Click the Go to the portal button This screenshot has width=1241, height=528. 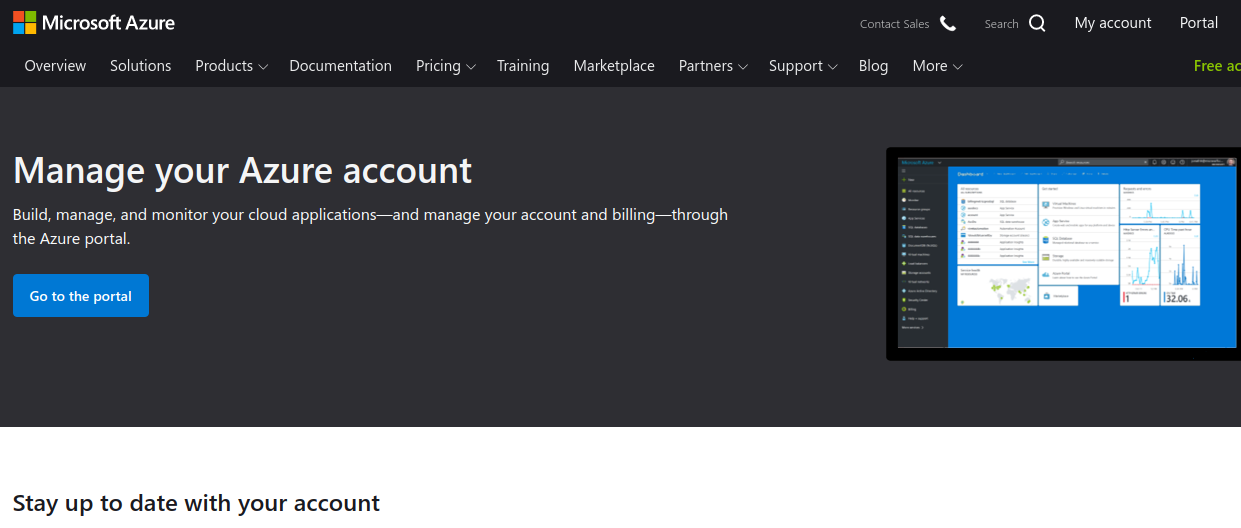coord(81,296)
